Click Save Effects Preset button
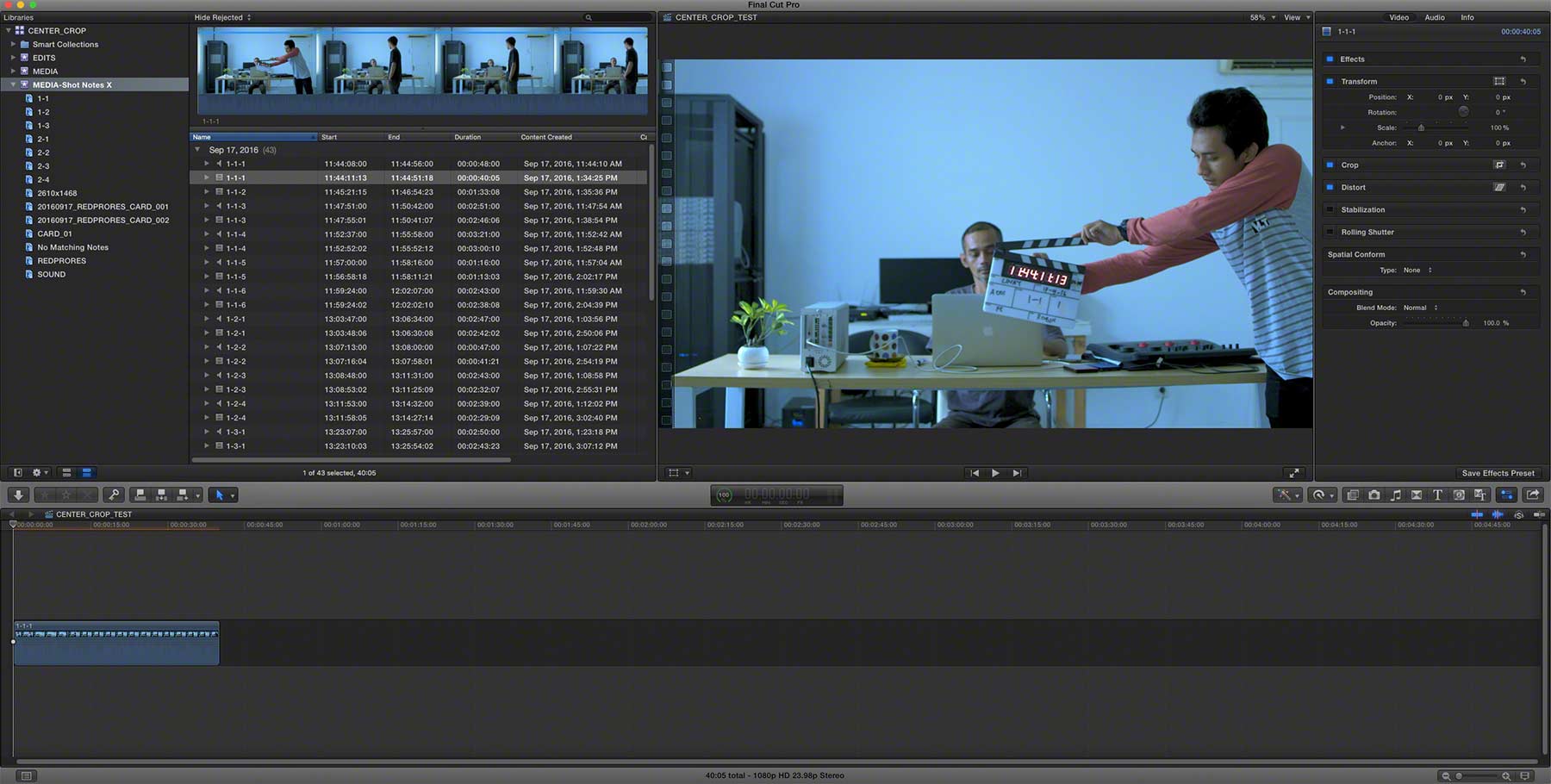Image resolution: width=1551 pixels, height=784 pixels. [x=1498, y=473]
